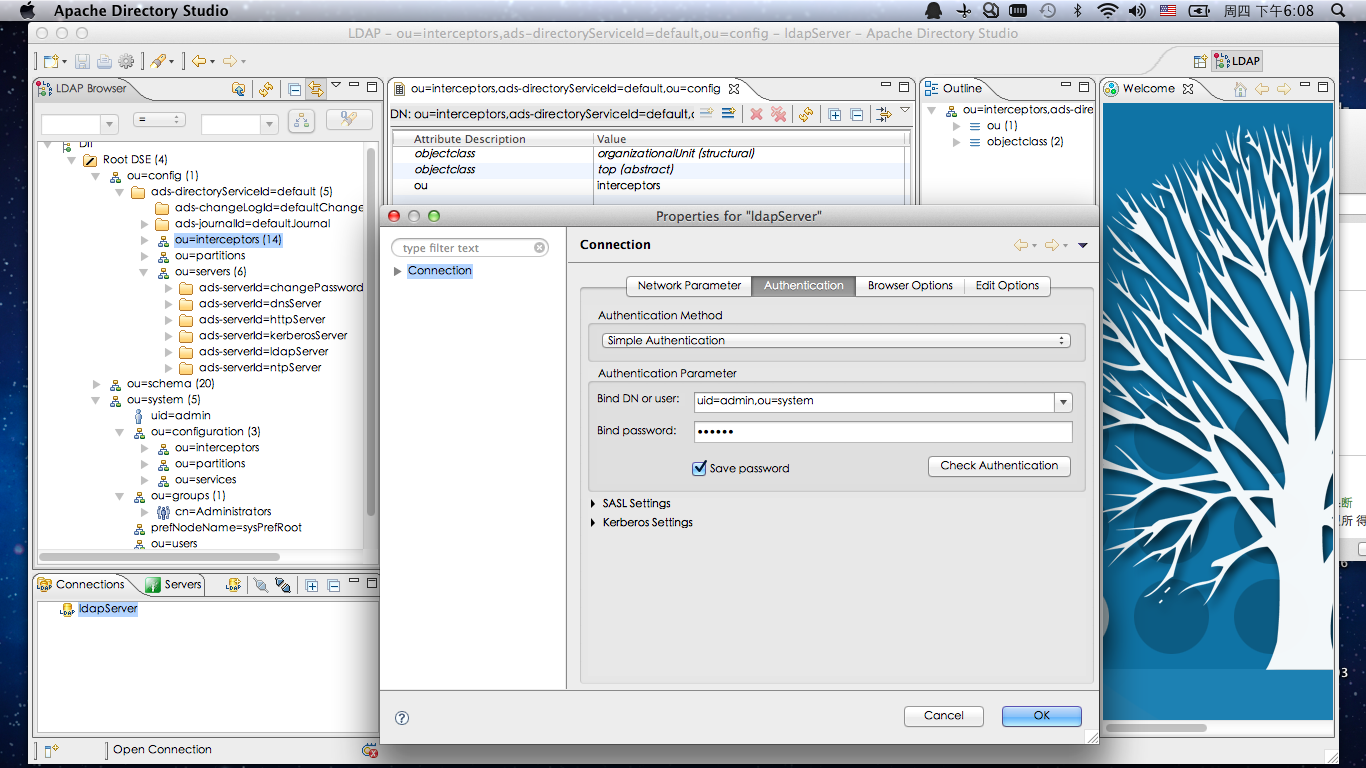Viewport: 1366px width, 768px height.
Task: Click the Bind password field
Action: pyautogui.click(x=882, y=432)
